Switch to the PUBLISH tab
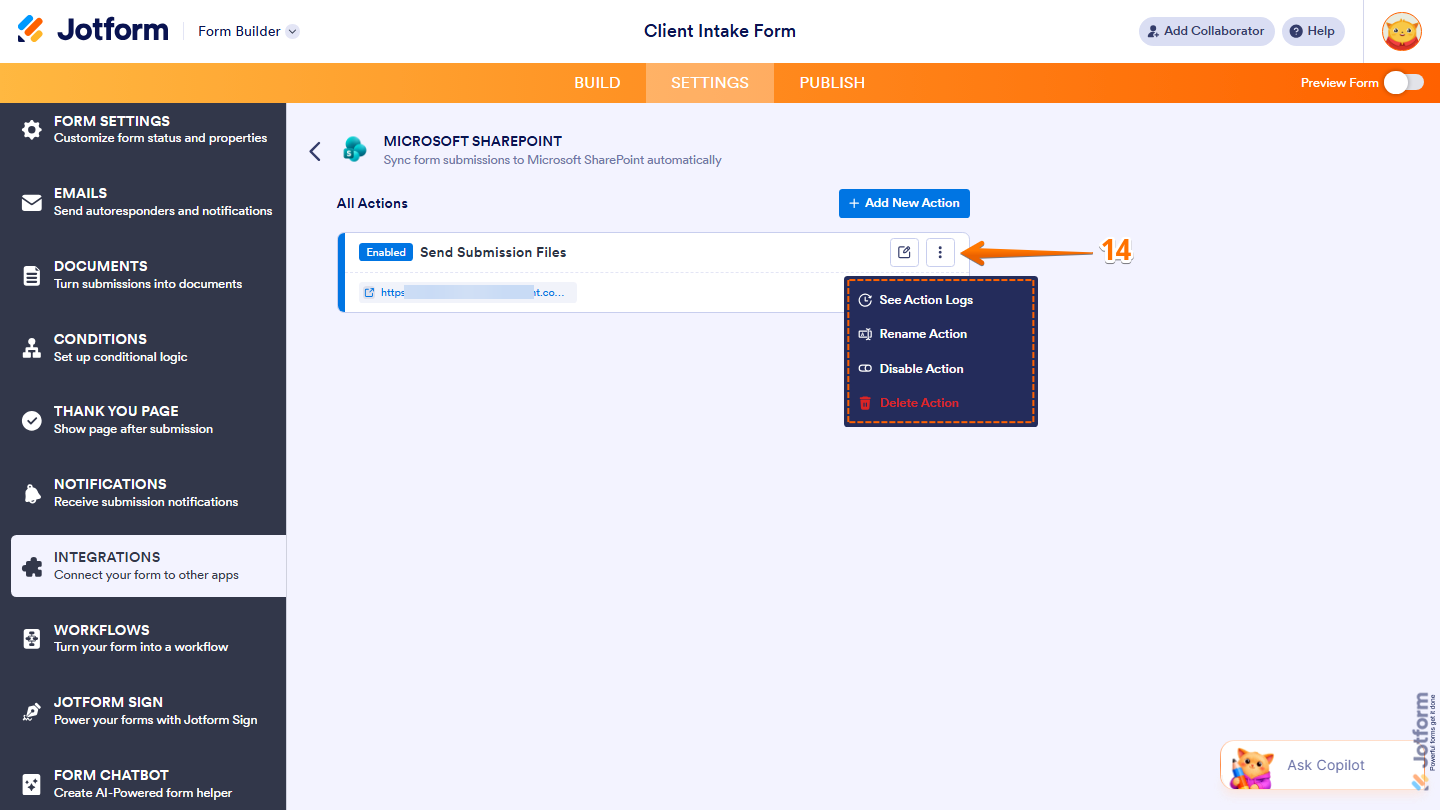1440x810 pixels. pyautogui.click(x=831, y=83)
